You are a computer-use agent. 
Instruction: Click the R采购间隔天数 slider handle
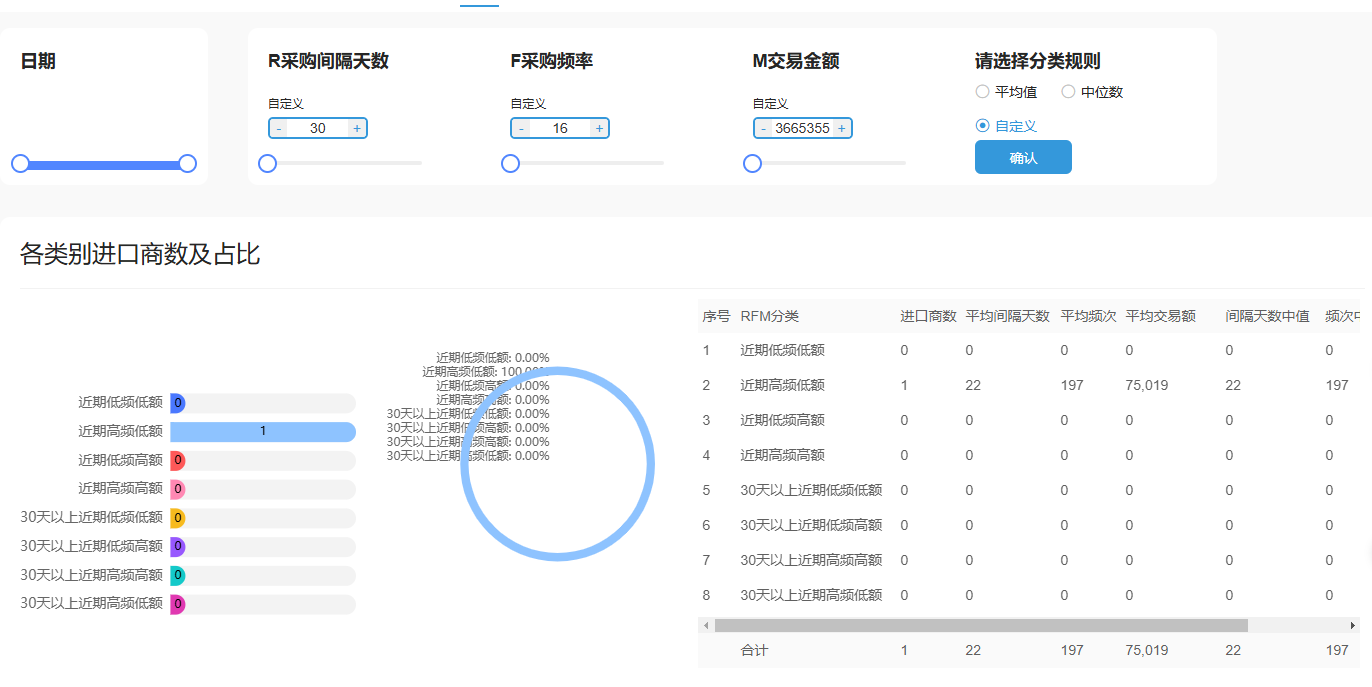pyautogui.click(x=267, y=164)
